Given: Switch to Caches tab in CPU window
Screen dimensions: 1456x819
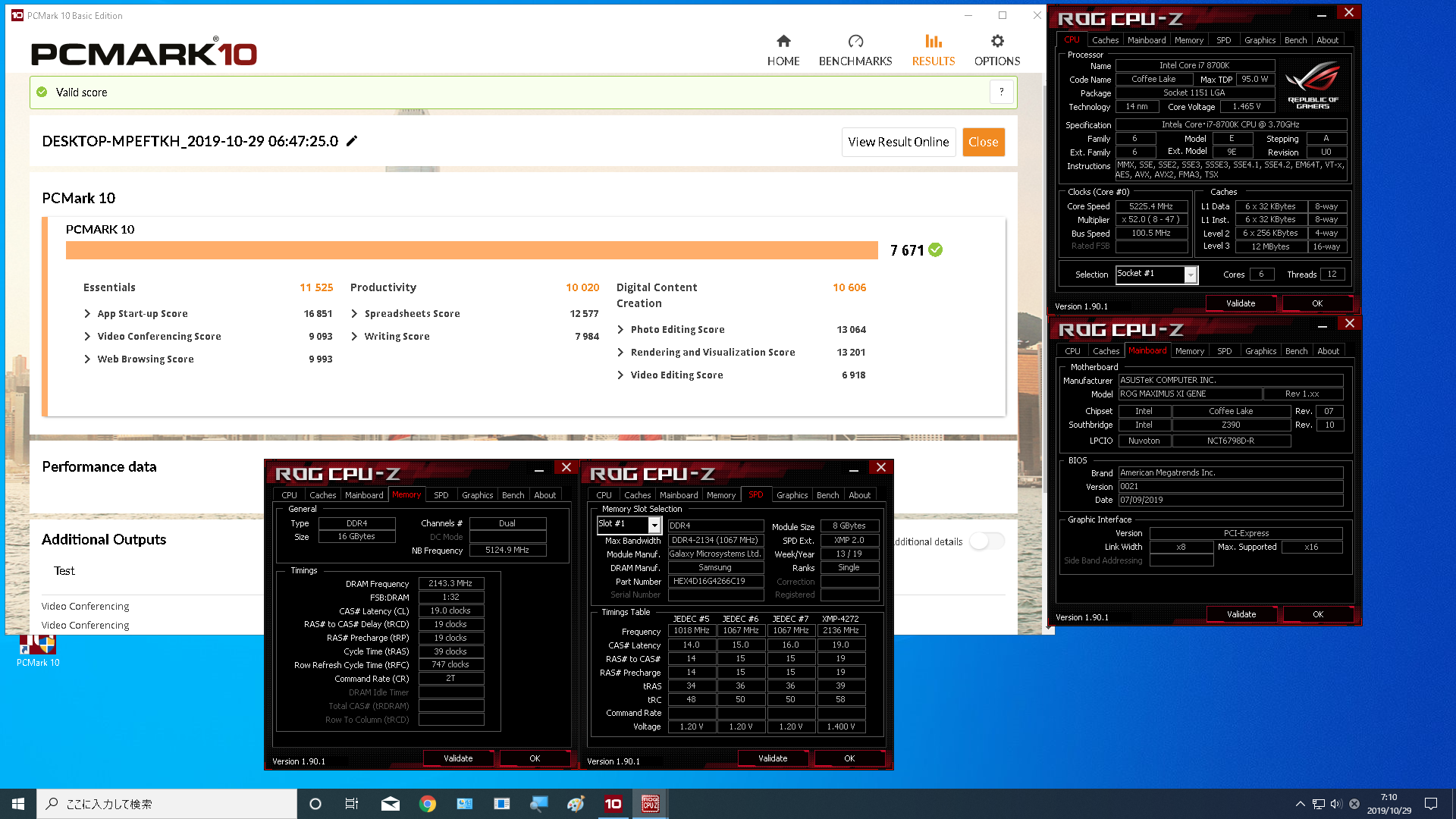Looking at the screenshot, I should point(1105,40).
